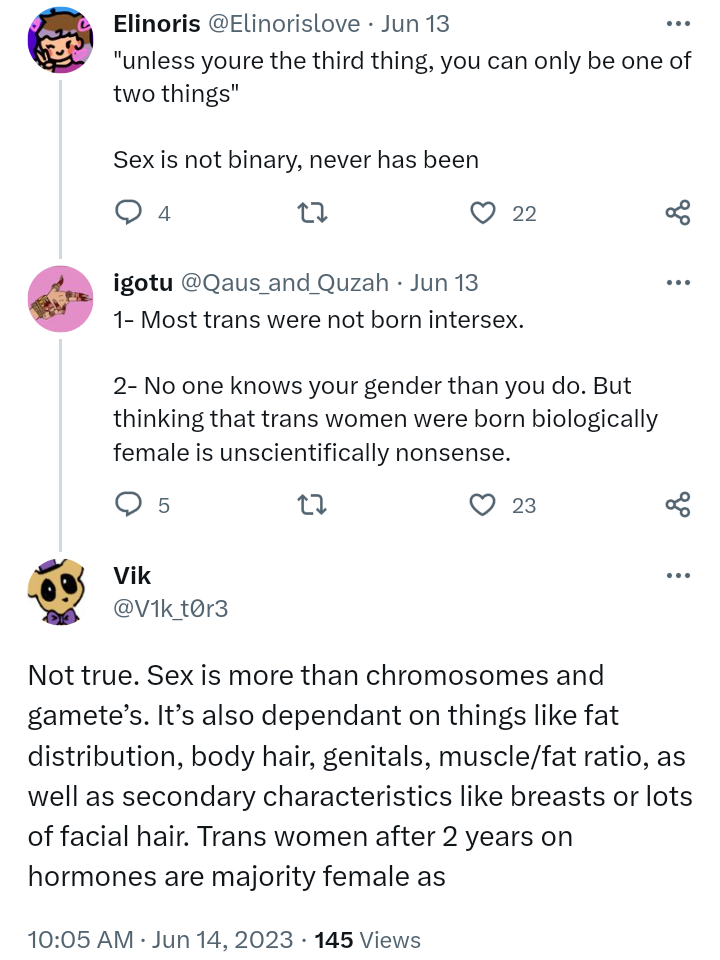
Task: Open igotu's pink profile avatar
Action: tap(60, 299)
